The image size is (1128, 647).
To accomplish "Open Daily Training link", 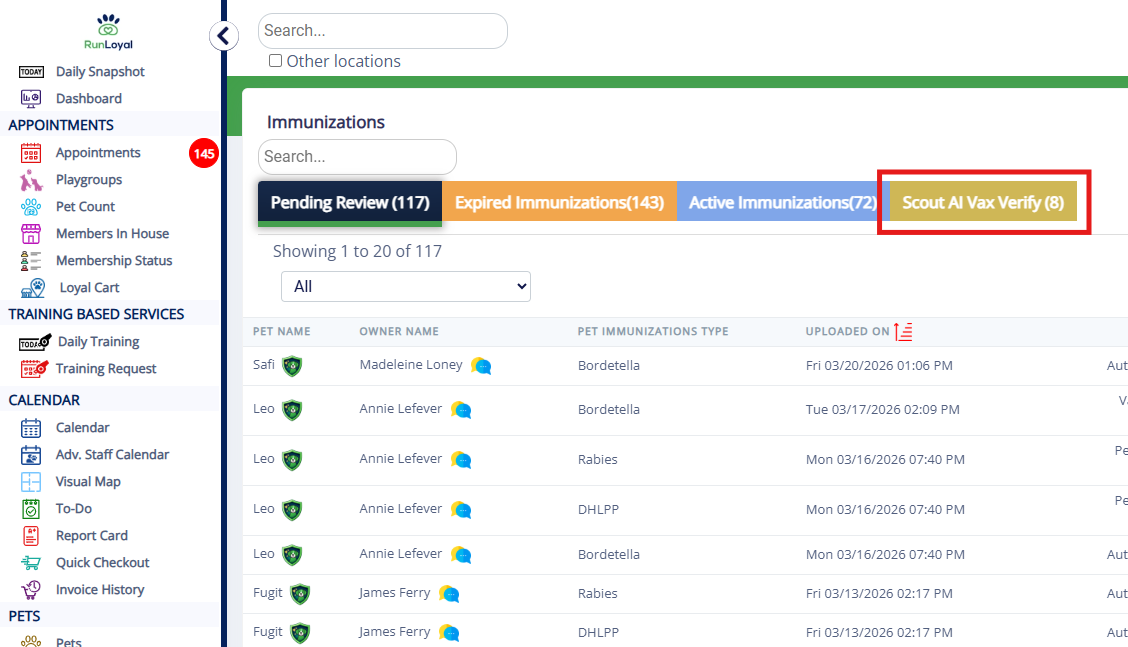I will click(99, 342).
